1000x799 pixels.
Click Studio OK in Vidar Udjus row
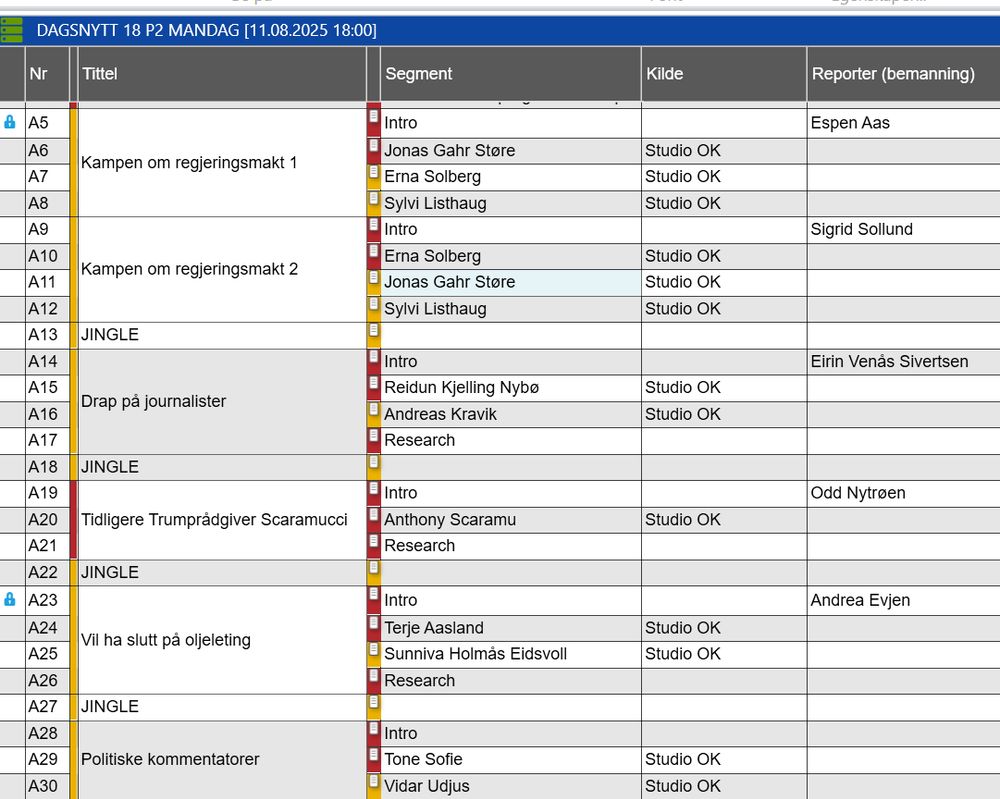(682, 786)
